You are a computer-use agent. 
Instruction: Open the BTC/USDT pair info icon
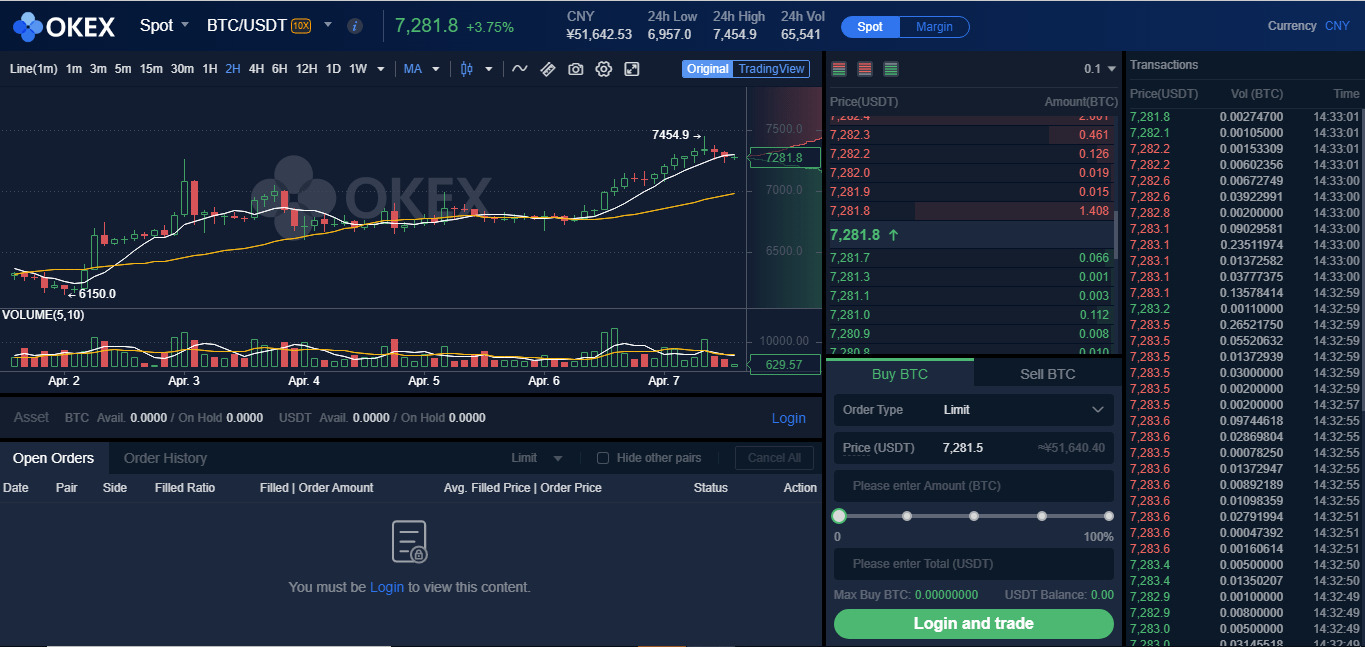[x=354, y=26]
